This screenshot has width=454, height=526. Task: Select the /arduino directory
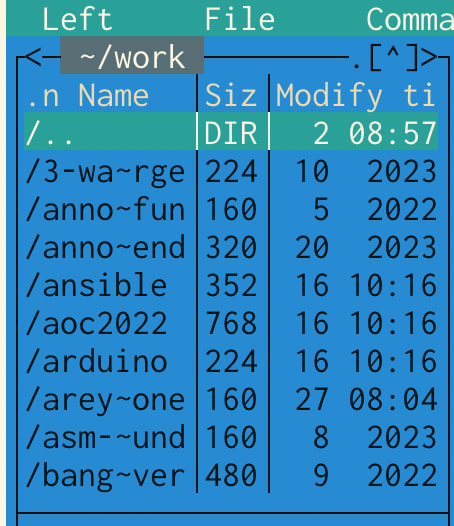(x=231, y=361)
